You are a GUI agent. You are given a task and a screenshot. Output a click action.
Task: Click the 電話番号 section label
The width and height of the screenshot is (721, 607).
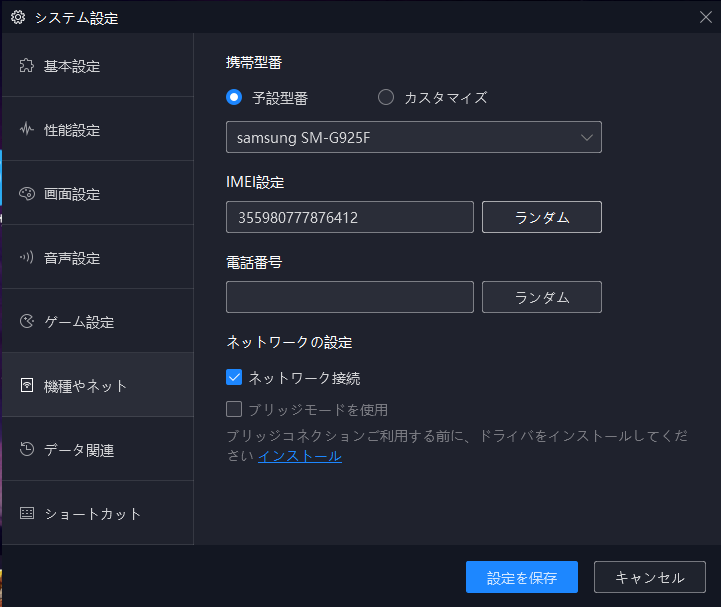pos(254,263)
